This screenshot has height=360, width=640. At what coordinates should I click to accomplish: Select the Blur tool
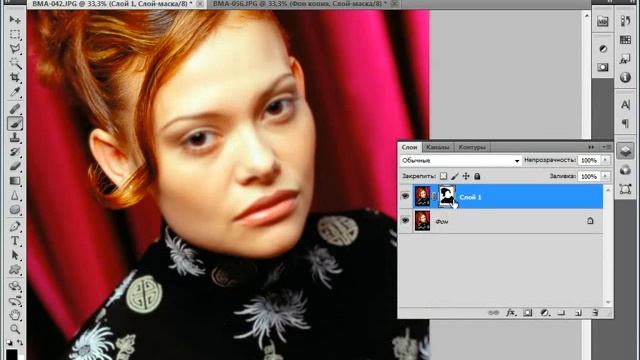coord(15,195)
